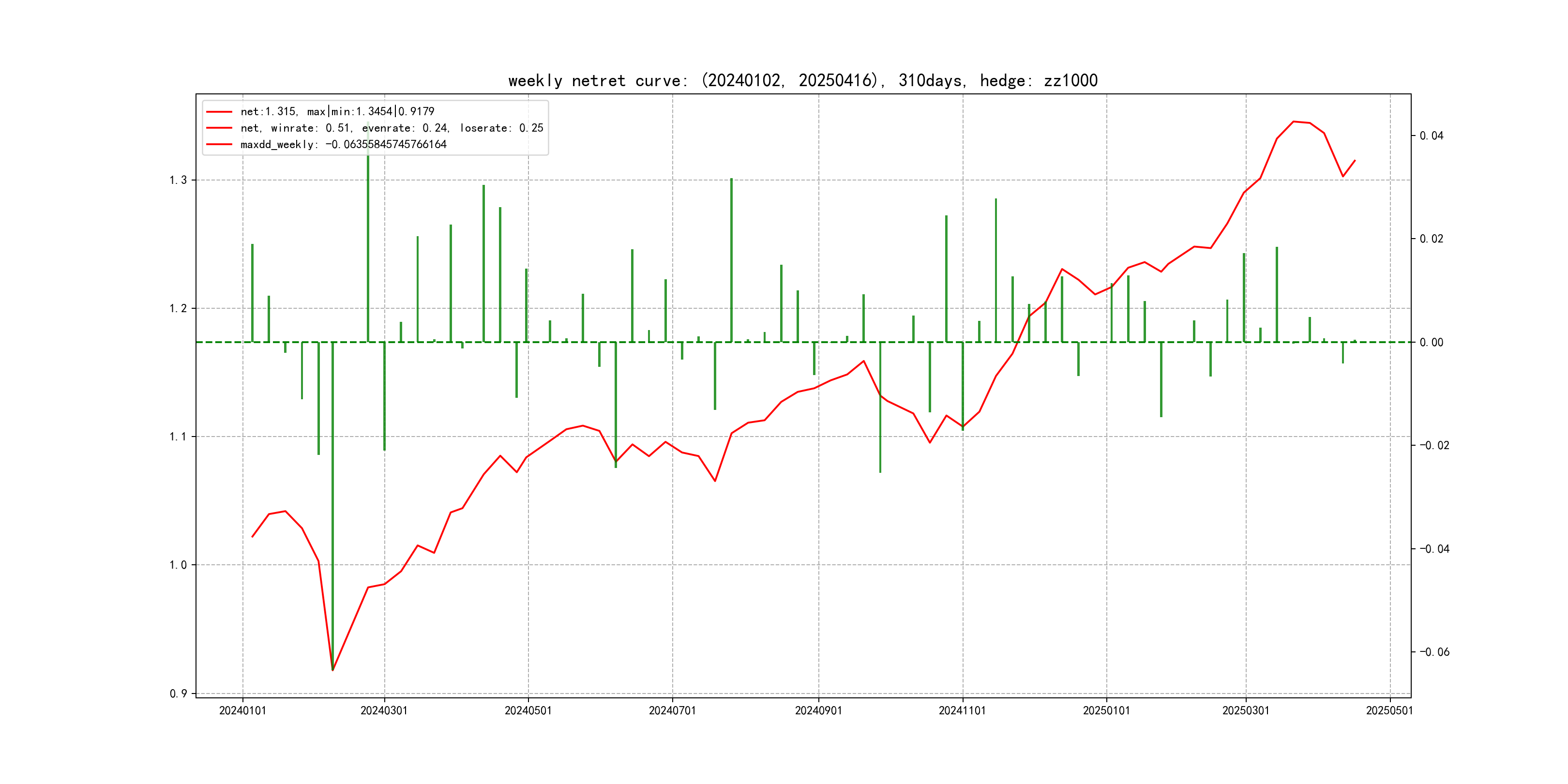Click x-axis label 20250301
1568x784 pixels.
(x=1245, y=710)
